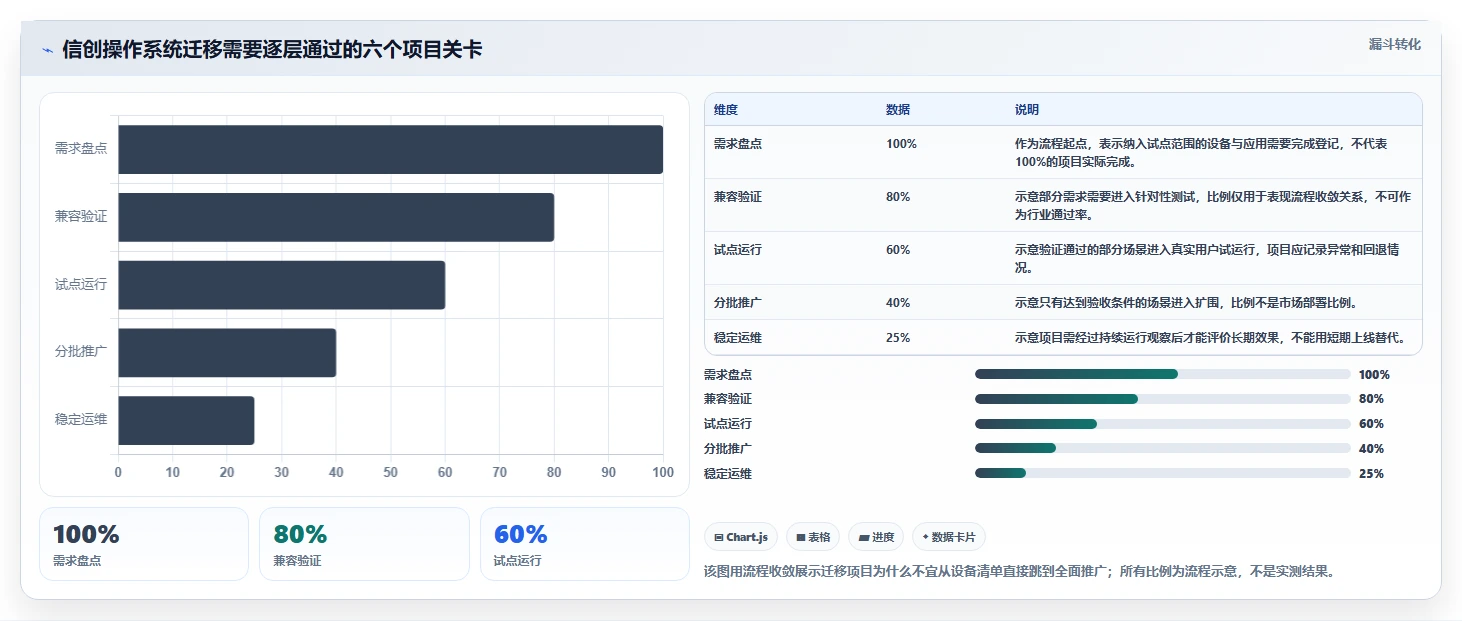Click the 40% value in the table
This screenshot has width=1462, height=621.
coord(898,302)
